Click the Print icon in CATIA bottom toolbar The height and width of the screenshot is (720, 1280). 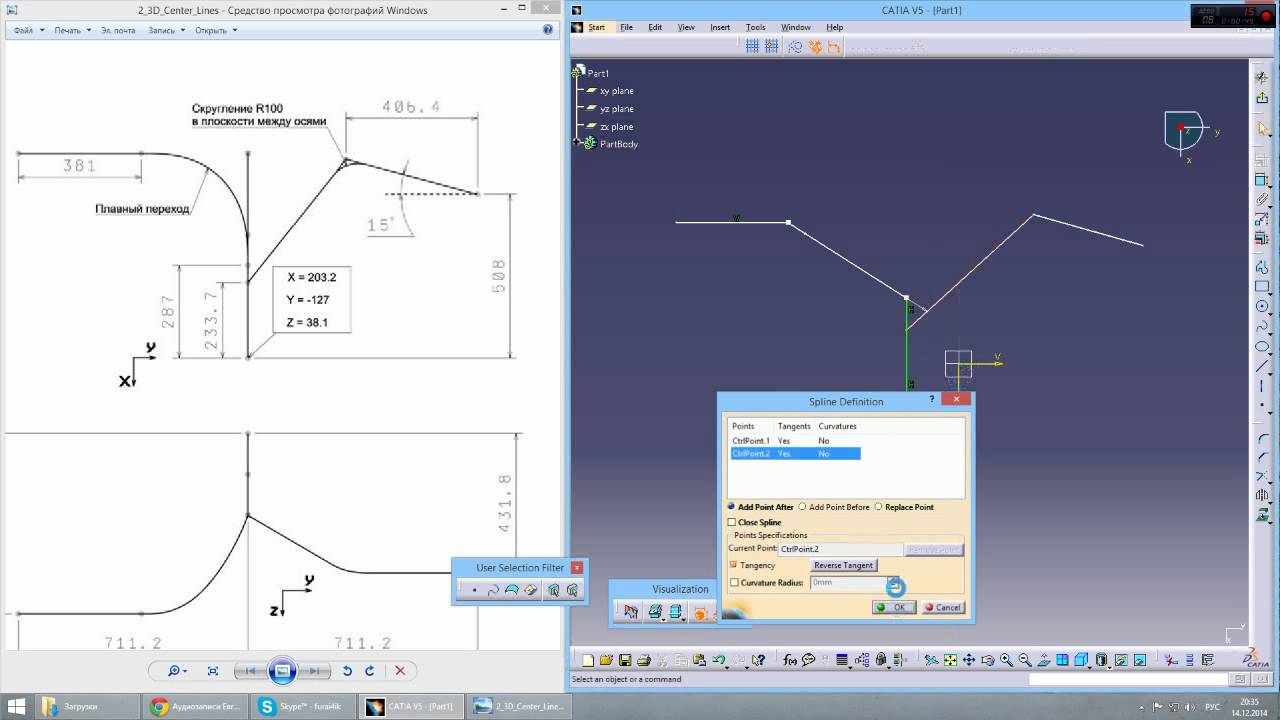644,660
